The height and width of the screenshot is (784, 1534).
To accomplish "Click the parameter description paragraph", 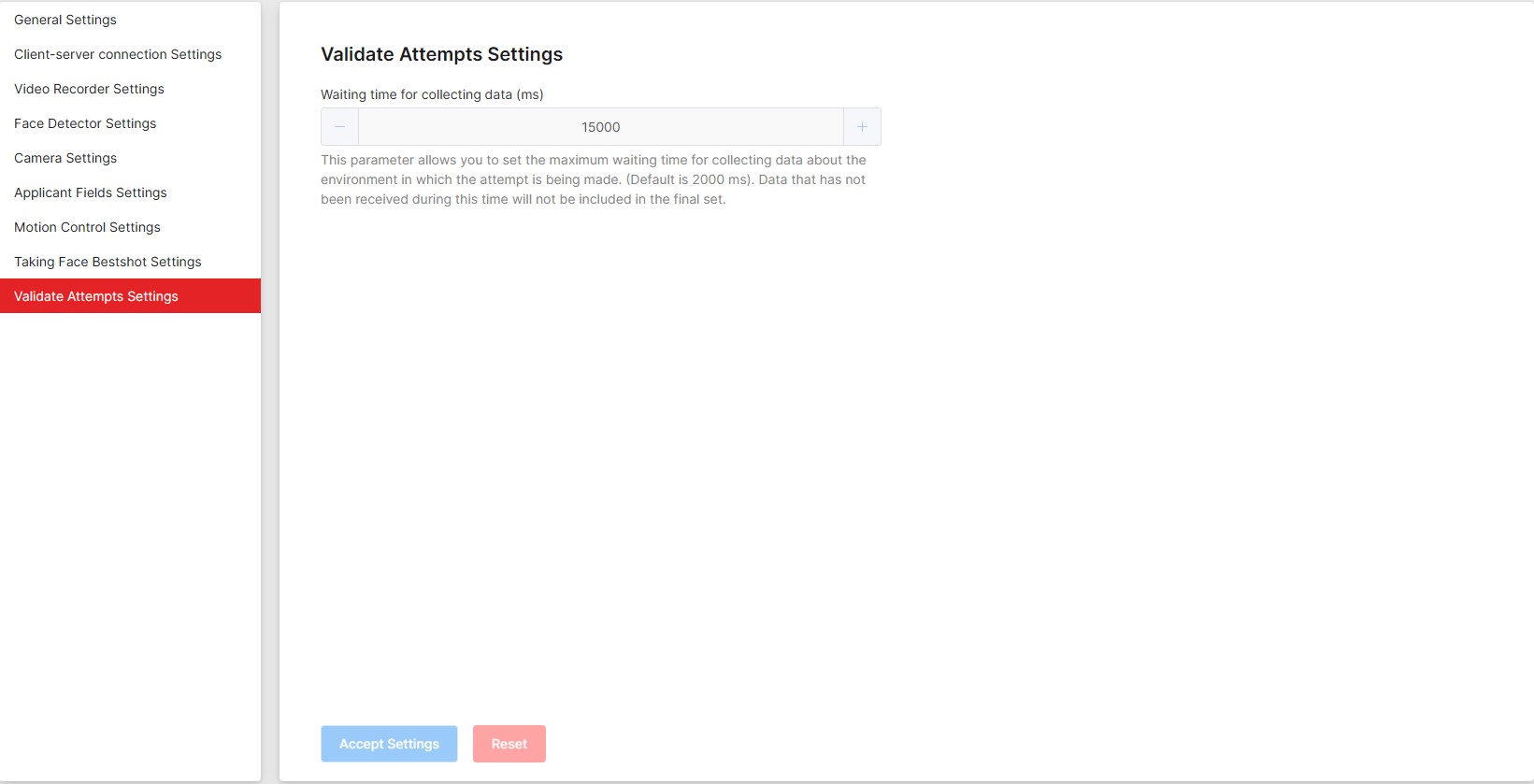I will [593, 179].
